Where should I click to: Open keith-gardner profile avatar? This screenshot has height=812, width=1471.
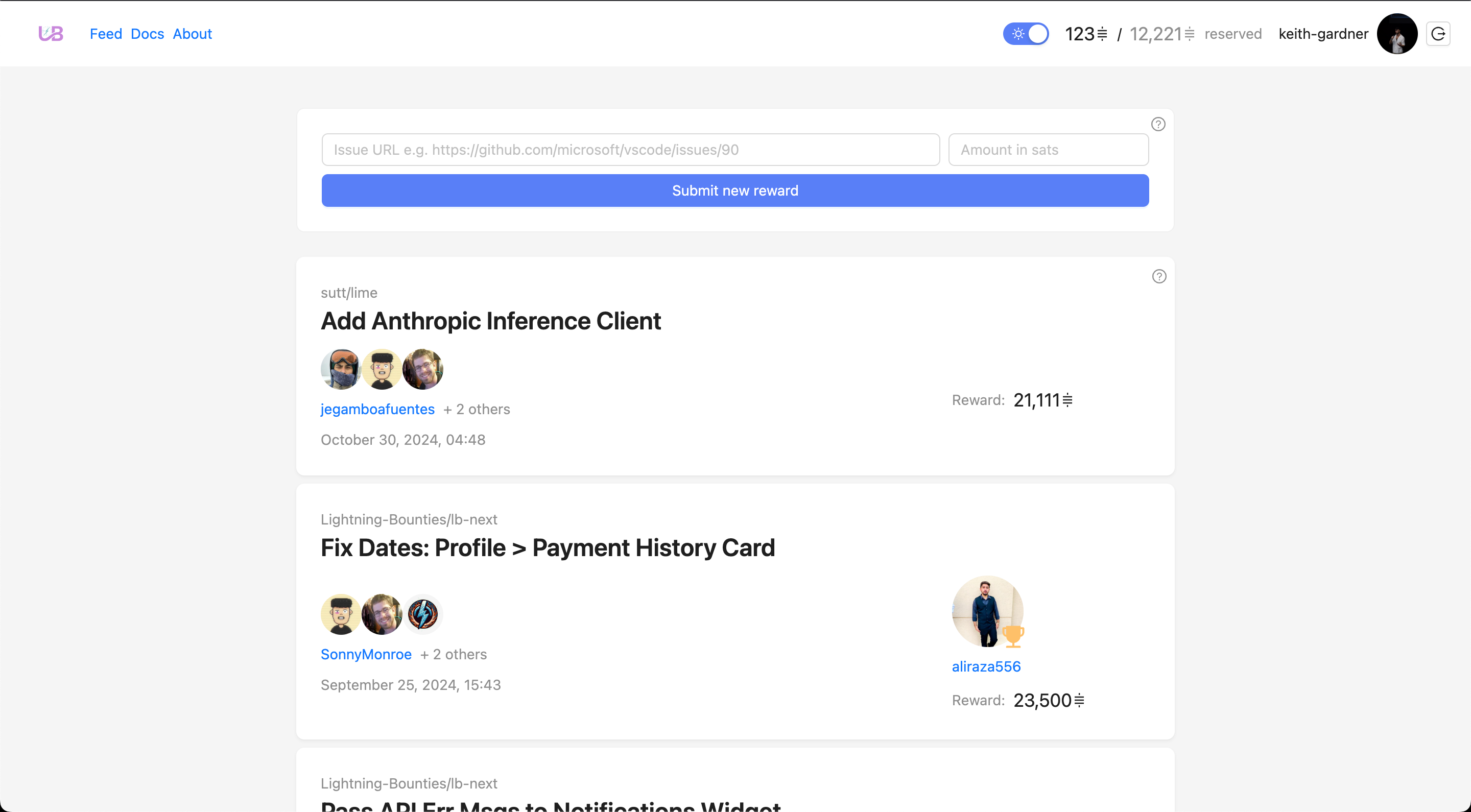(1397, 34)
